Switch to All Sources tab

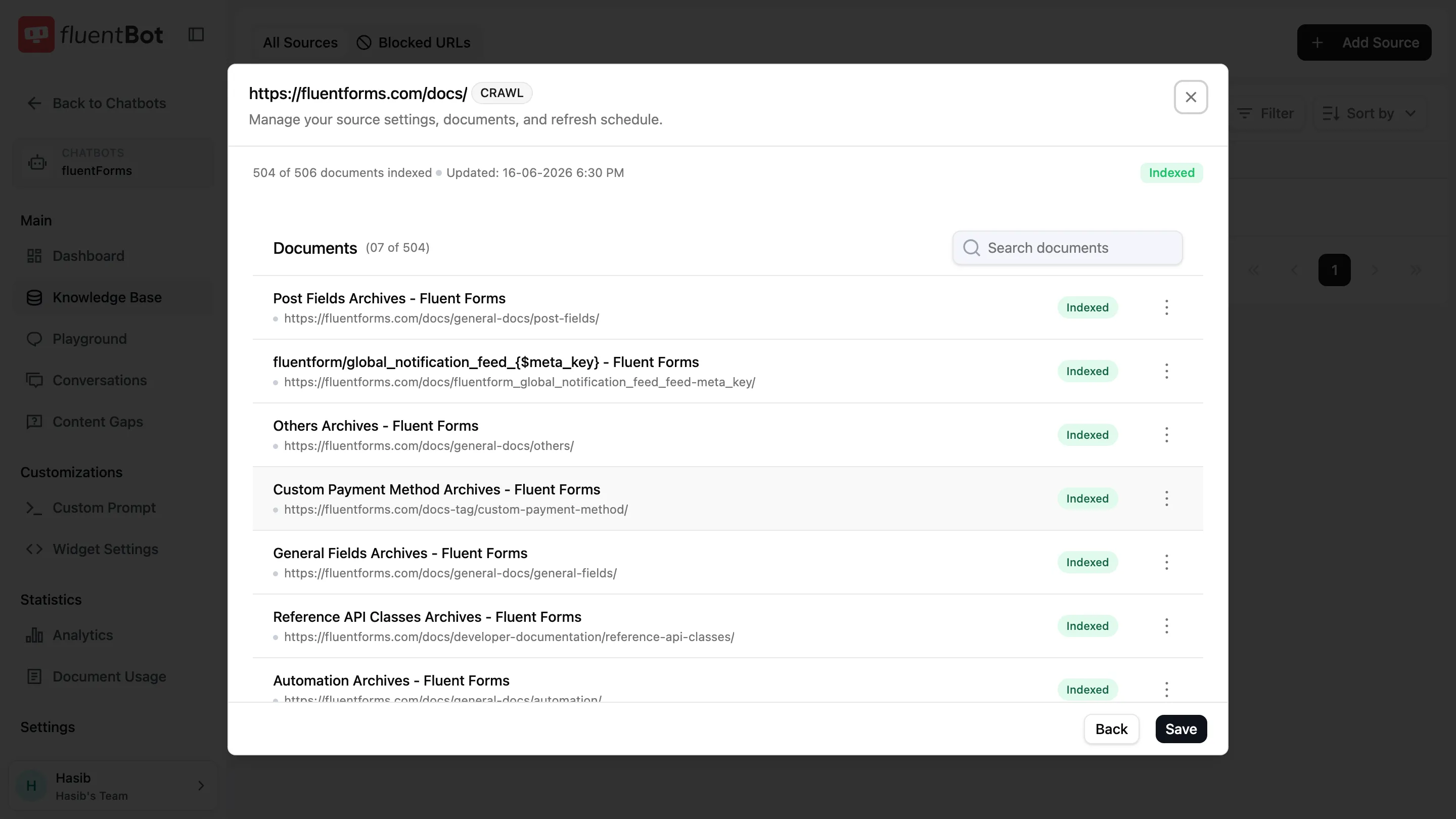(x=300, y=42)
